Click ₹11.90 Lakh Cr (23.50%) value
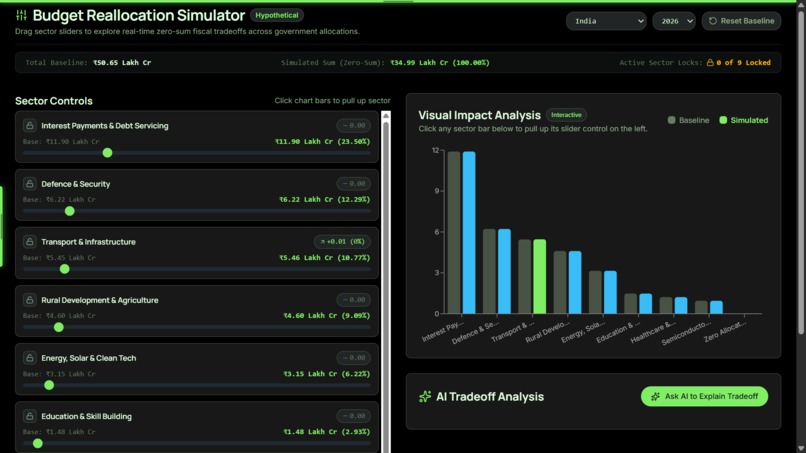806x453 pixels. click(x=322, y=141)
